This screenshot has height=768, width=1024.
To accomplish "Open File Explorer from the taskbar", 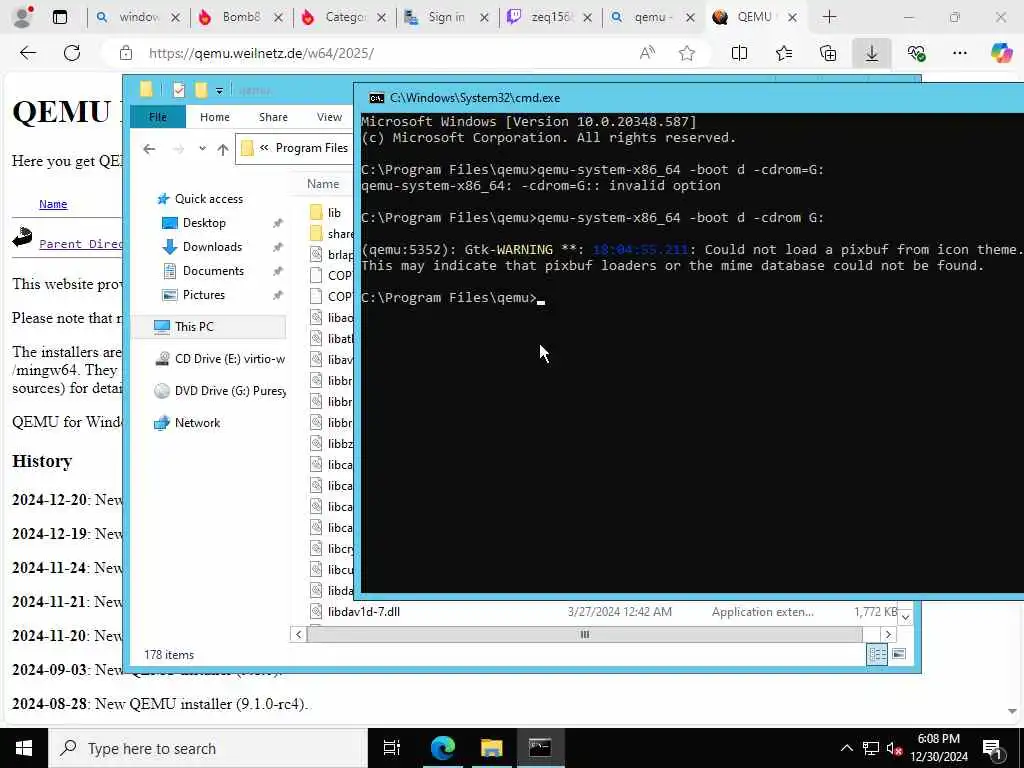I will pyautogui.click(x=491, y=748).
